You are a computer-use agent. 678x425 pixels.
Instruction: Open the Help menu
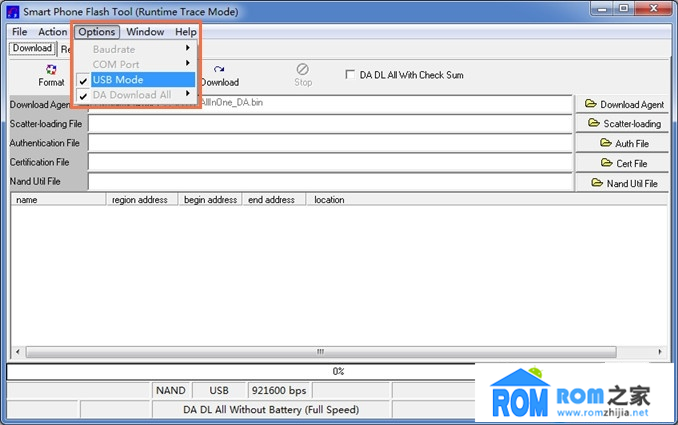(186, 32)
